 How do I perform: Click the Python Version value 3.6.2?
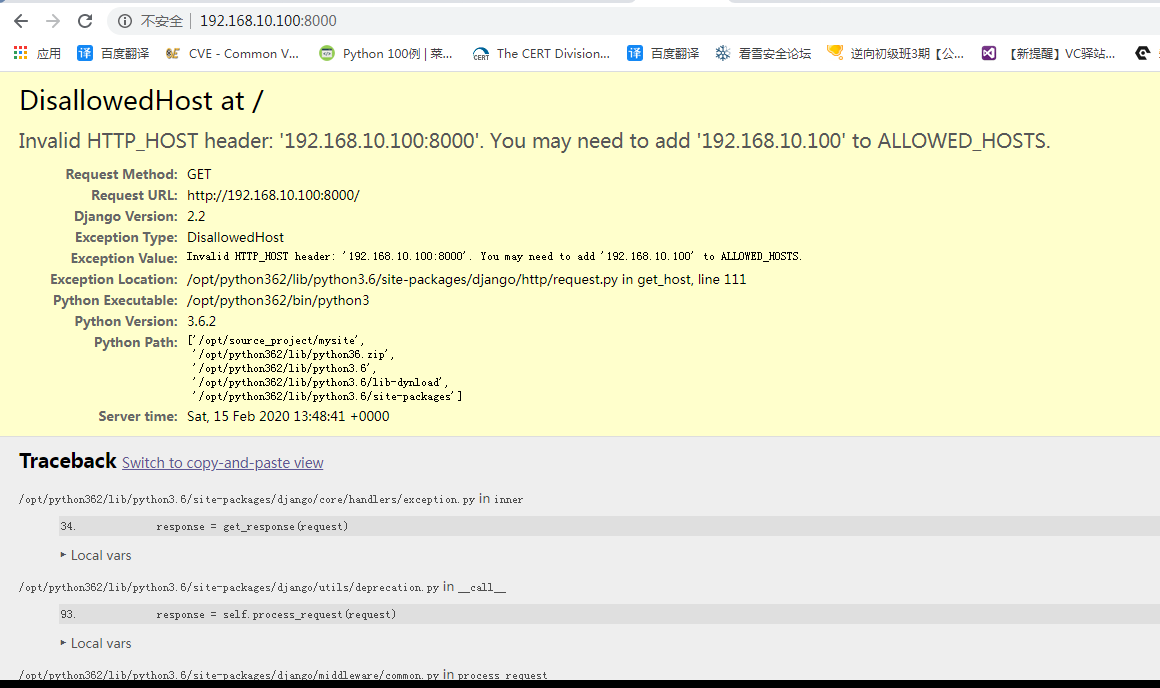click(x=201, y=322)
